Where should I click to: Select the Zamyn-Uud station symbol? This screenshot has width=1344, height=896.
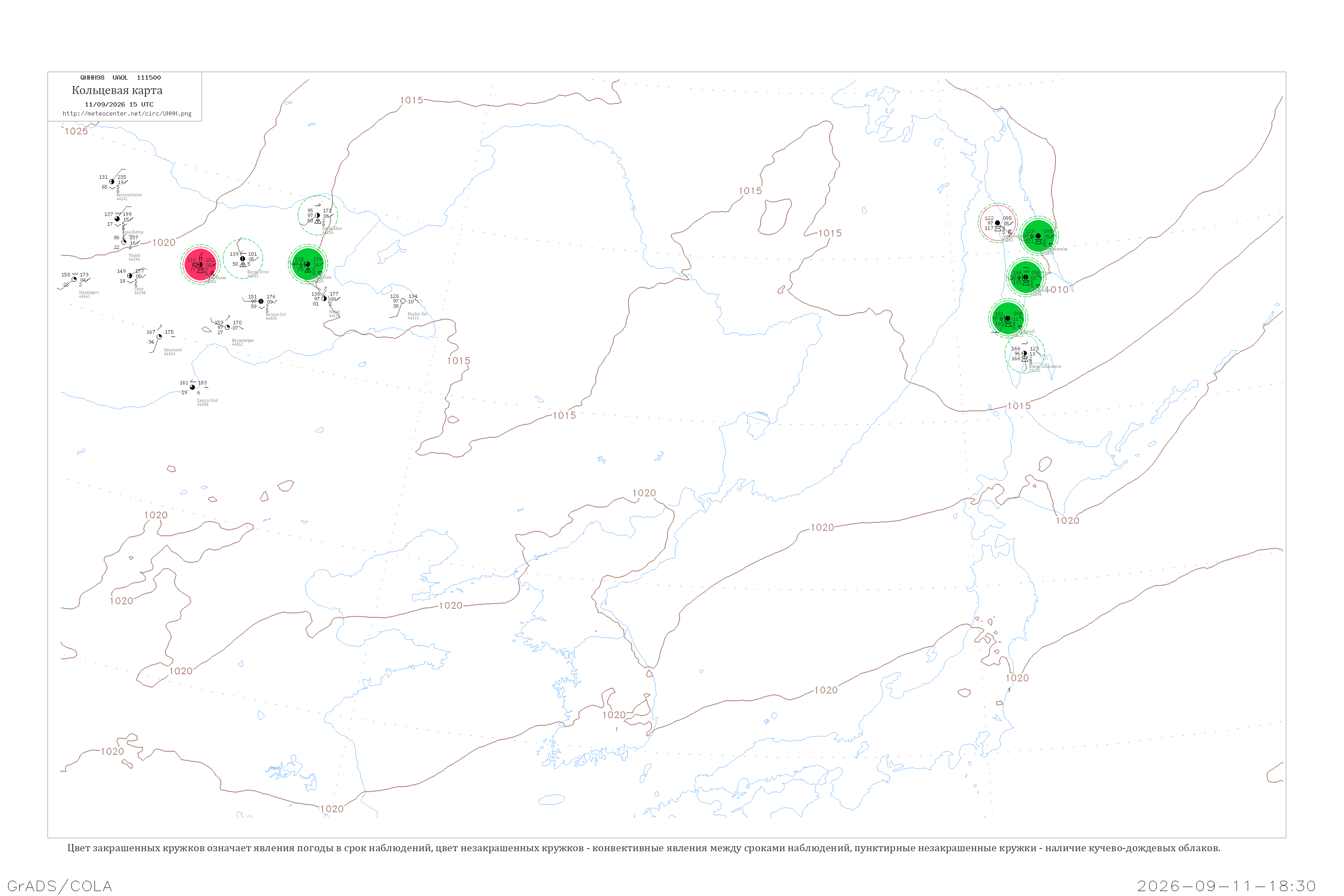192,388
